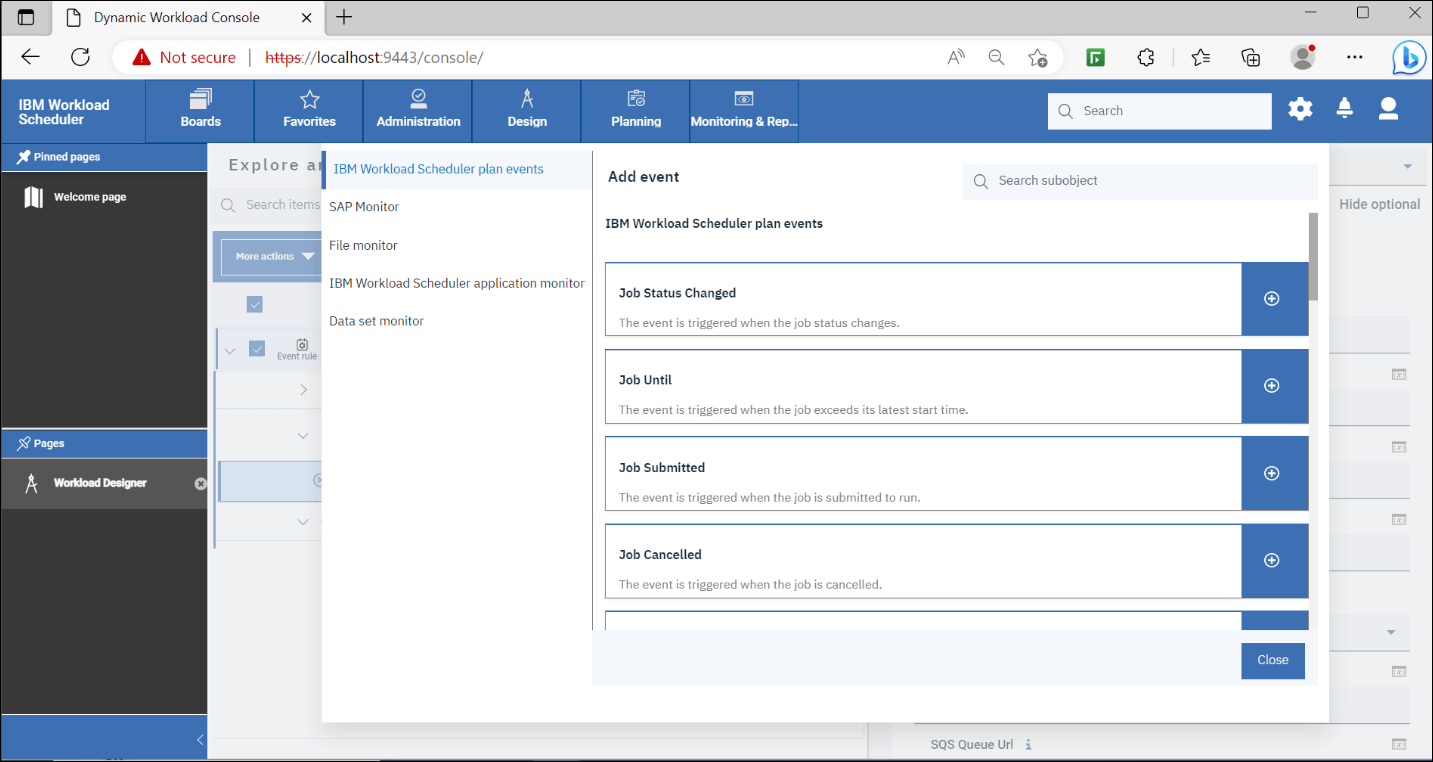Select IBM Workload Scheduler application monitor category
The height and width of the screenshot is (762, 1433).
457,283
